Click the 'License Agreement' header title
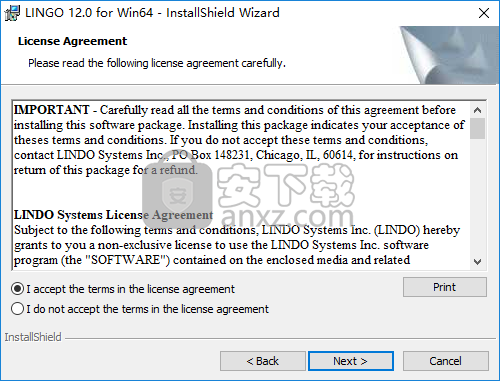Viewport: 500px width, 381px height. click(72, 41)
